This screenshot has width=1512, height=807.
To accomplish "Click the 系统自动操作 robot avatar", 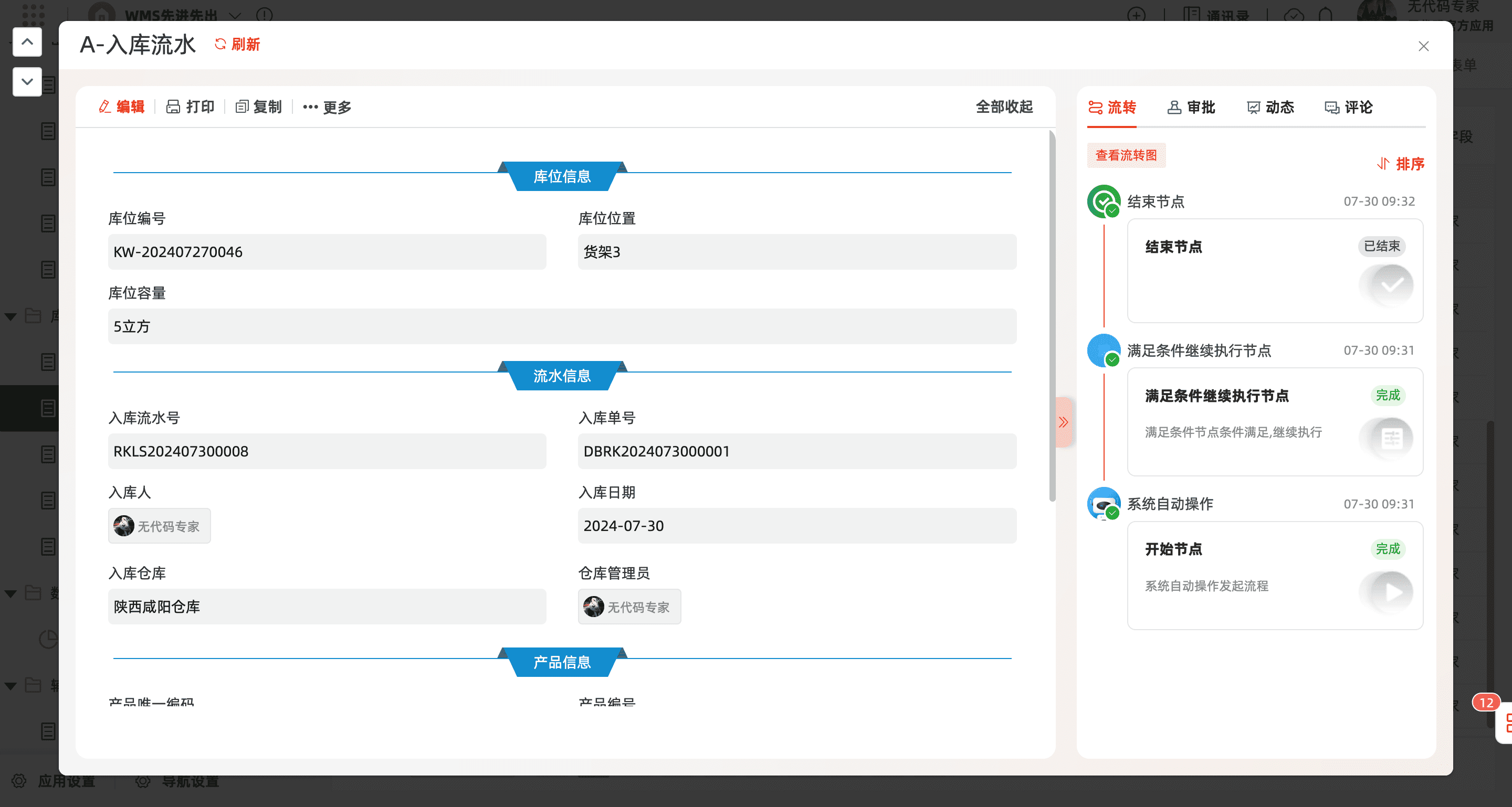I will pos(1104,504).
